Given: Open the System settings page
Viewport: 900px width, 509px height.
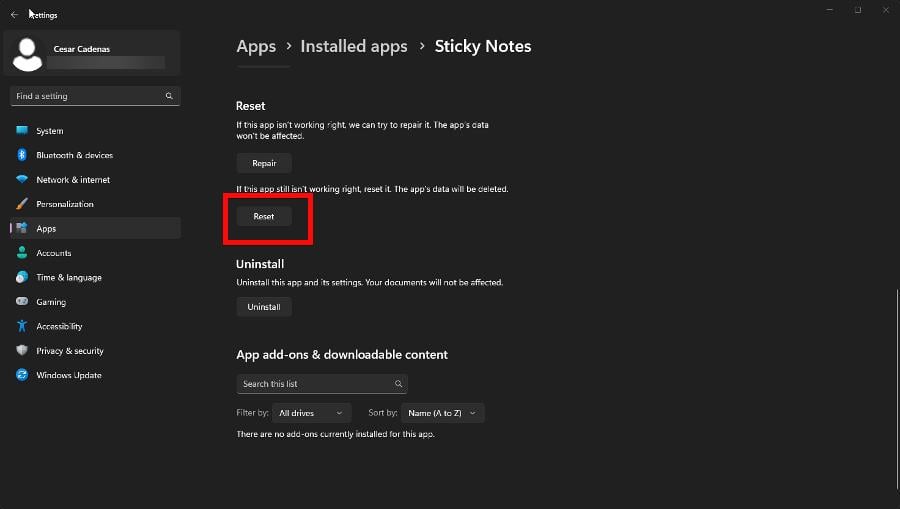Looking at the screenshot, I should tap(95, 131).
